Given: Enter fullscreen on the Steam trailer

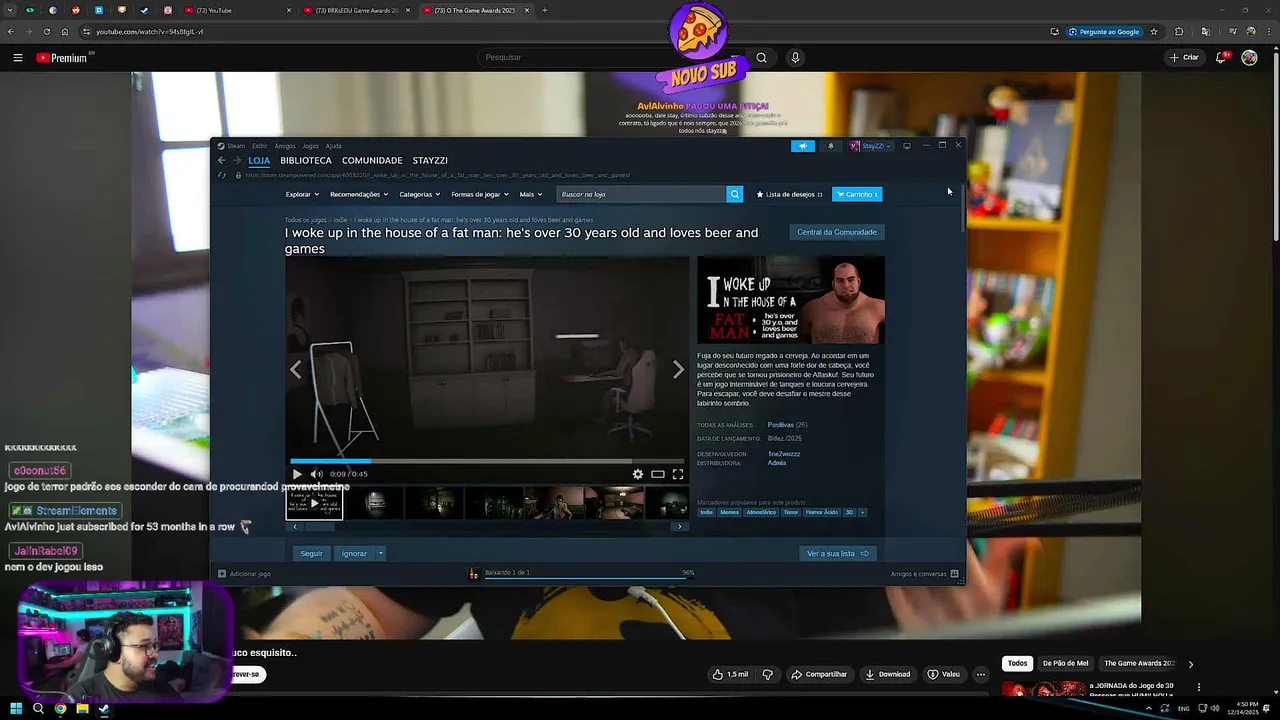Looking at the screenshot, I should (678, 474).
